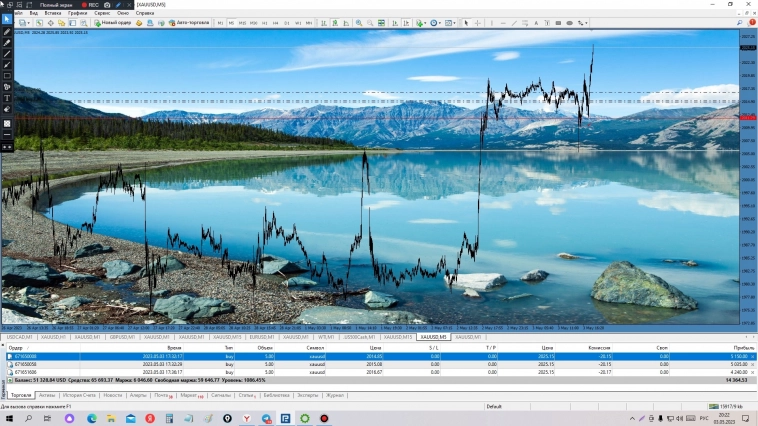Switch to the История Счета terminal tab
The height and width of the screenshot is (426, 758).
pos(80,395)
